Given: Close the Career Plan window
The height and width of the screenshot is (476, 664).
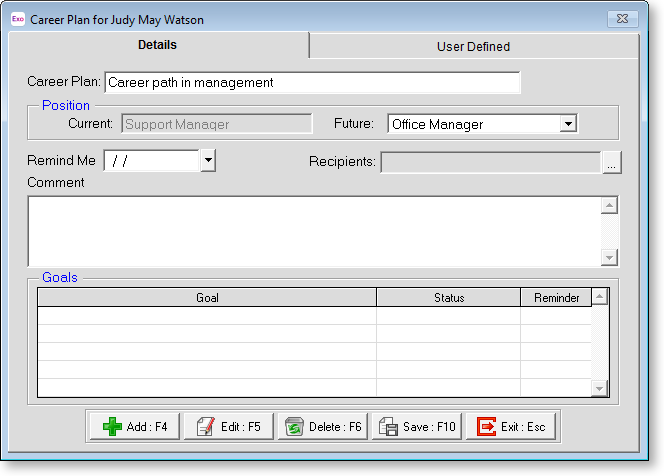Looking at the screenshot, I should click(621, 18).
